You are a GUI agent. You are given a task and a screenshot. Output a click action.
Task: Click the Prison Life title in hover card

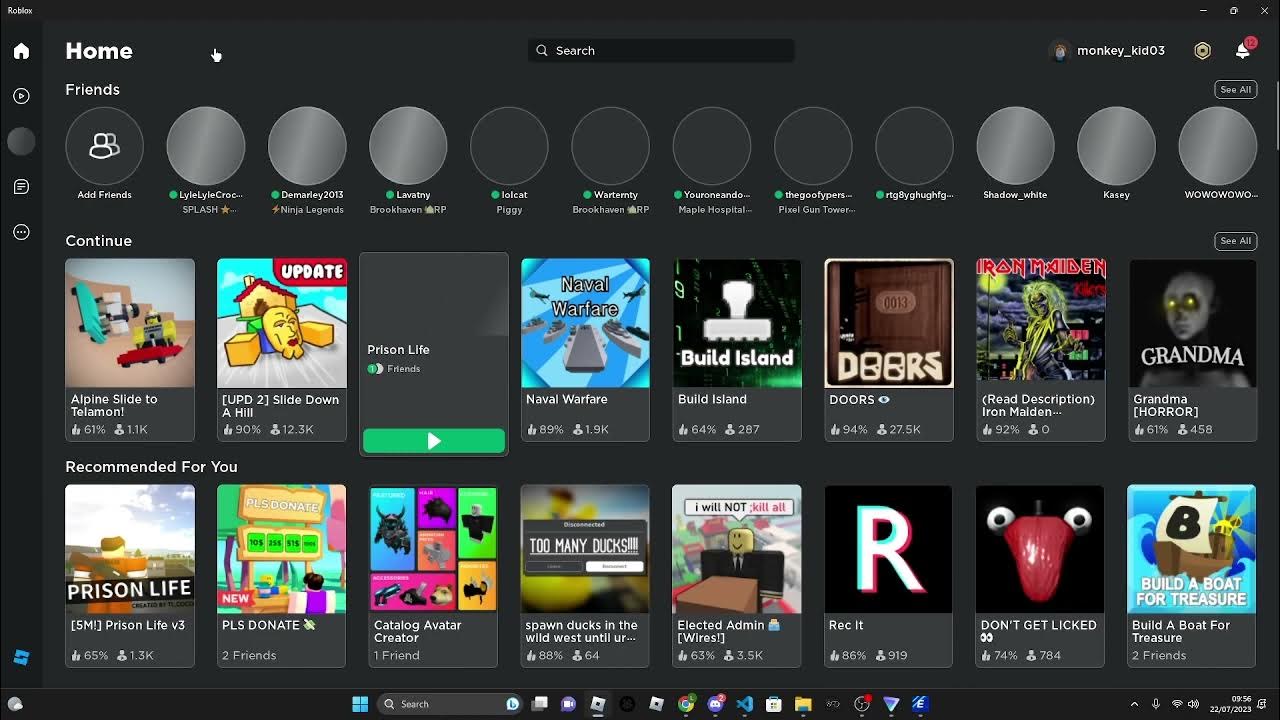click(398, 349)
